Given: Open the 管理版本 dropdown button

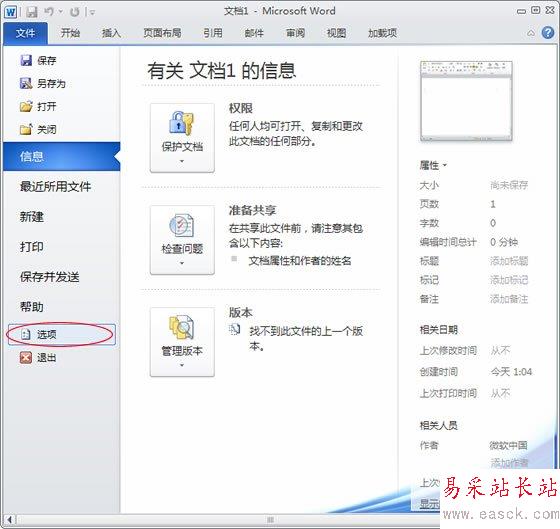Looking at the screenshot, I should [182, 342].
